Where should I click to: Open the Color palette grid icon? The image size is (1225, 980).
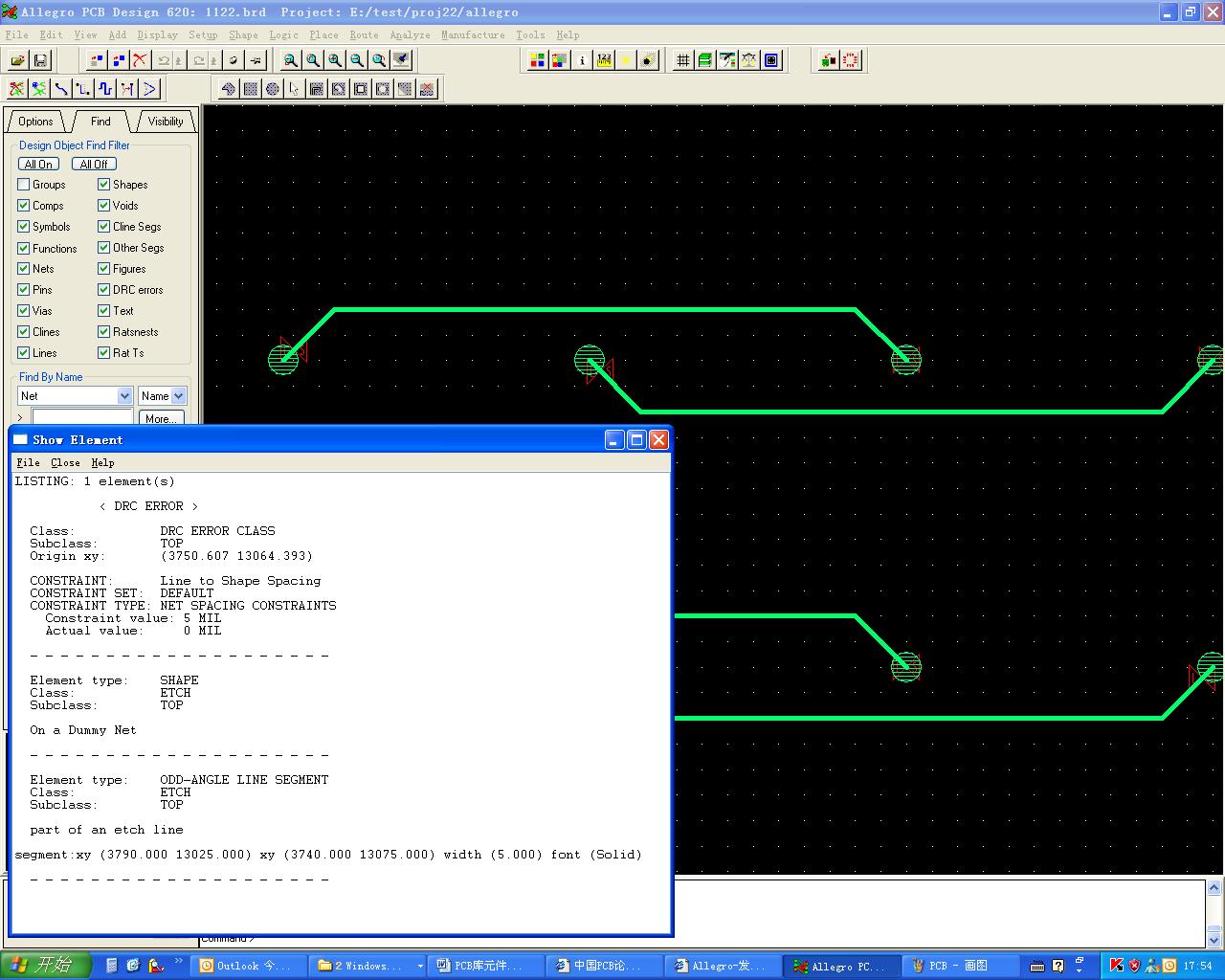pyautogui.click(x=537, y=60)
